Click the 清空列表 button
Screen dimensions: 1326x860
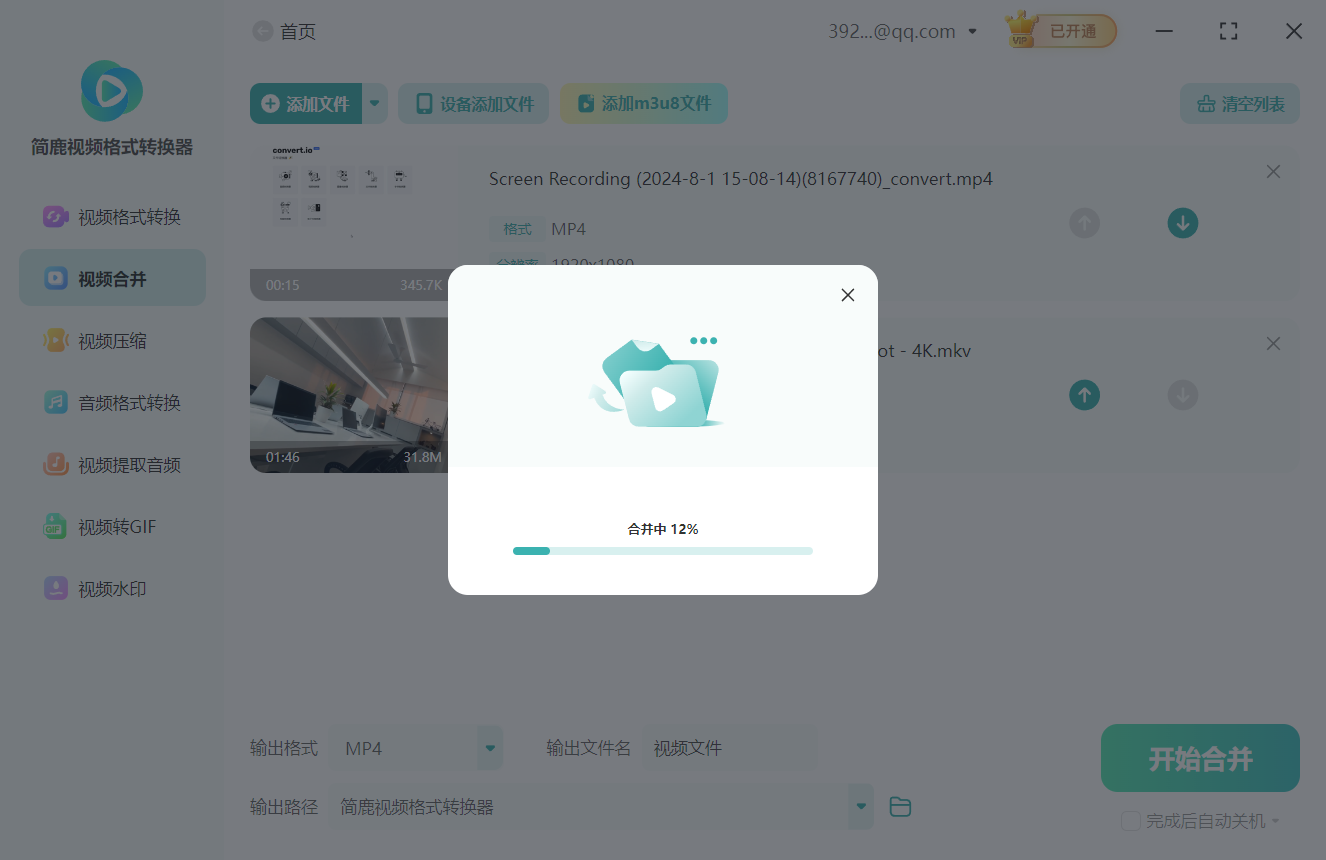pyautogui.click(x=1240, y=104)
